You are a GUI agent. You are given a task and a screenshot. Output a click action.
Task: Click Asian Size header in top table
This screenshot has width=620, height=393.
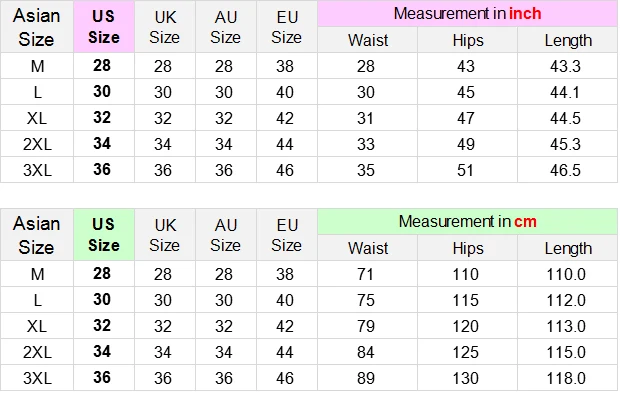(36, 27)
